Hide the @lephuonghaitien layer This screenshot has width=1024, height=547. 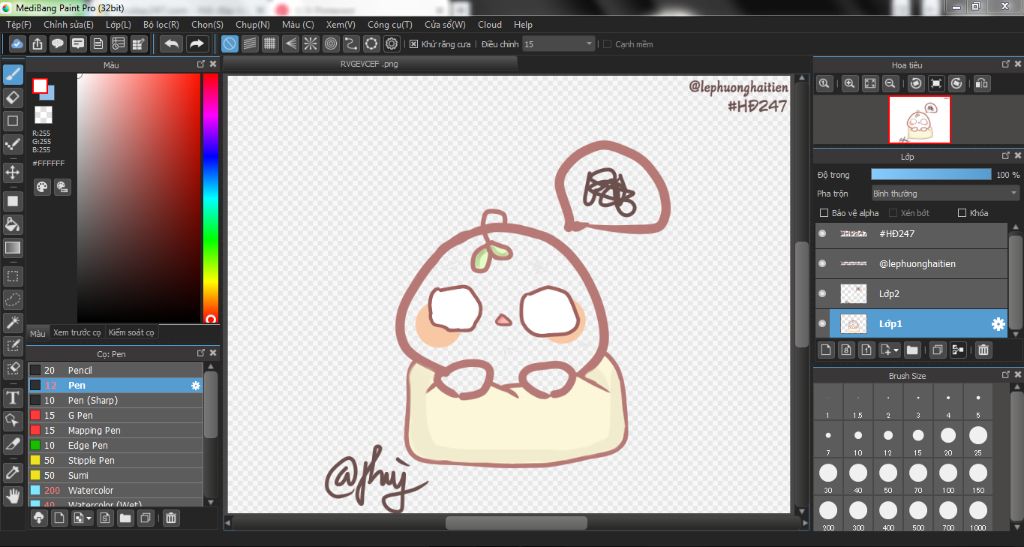click(x=822, y=264)
